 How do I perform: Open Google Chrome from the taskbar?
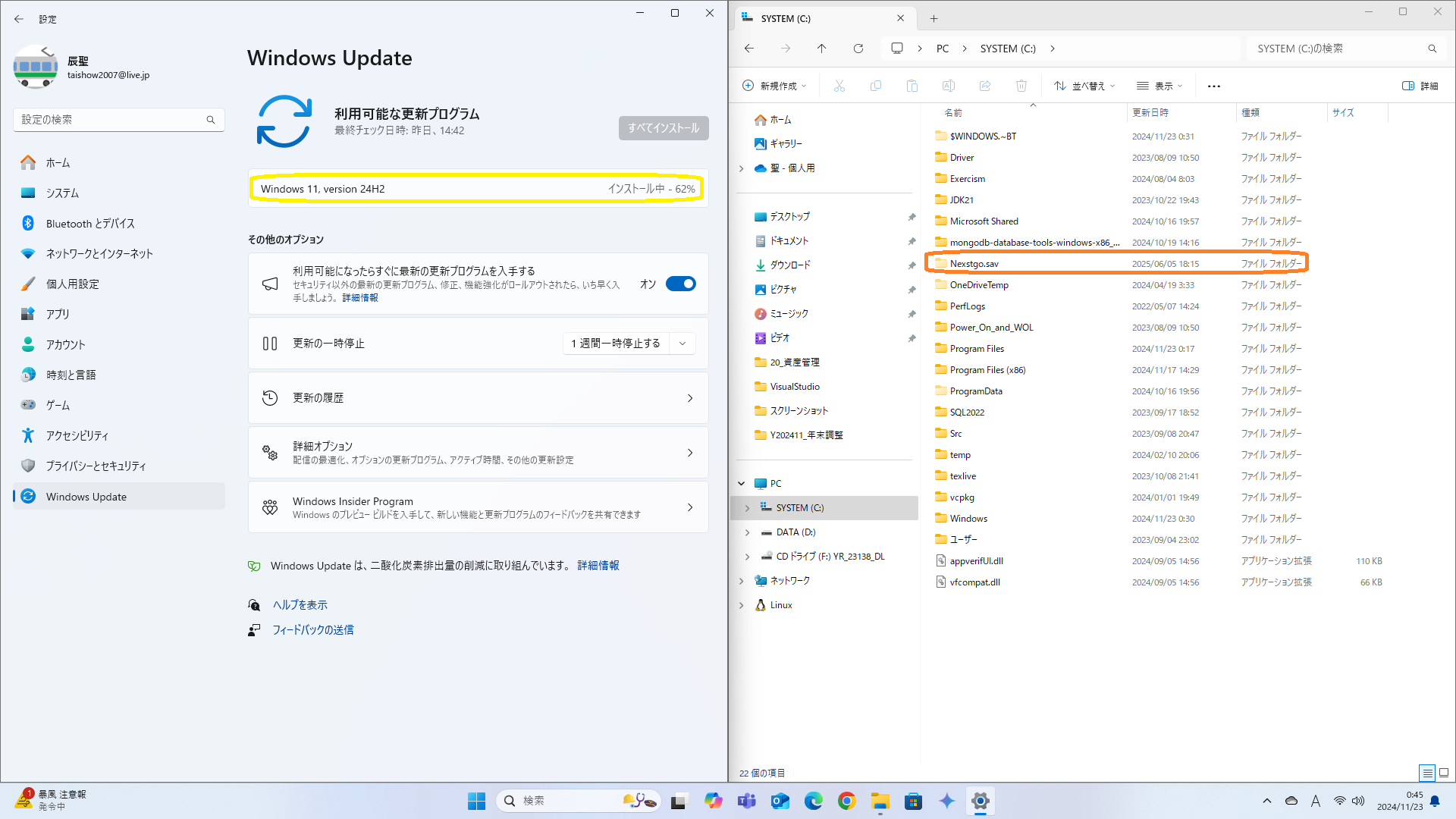(x=846, y=801)
